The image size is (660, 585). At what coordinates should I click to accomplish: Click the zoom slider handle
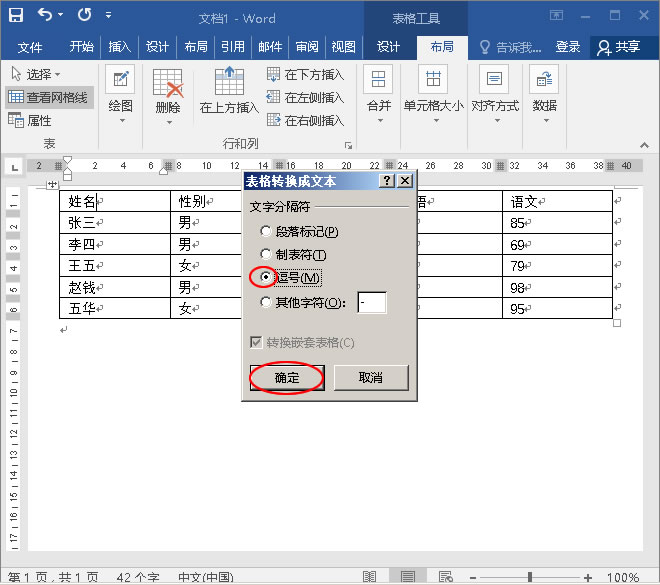(530, 577)
